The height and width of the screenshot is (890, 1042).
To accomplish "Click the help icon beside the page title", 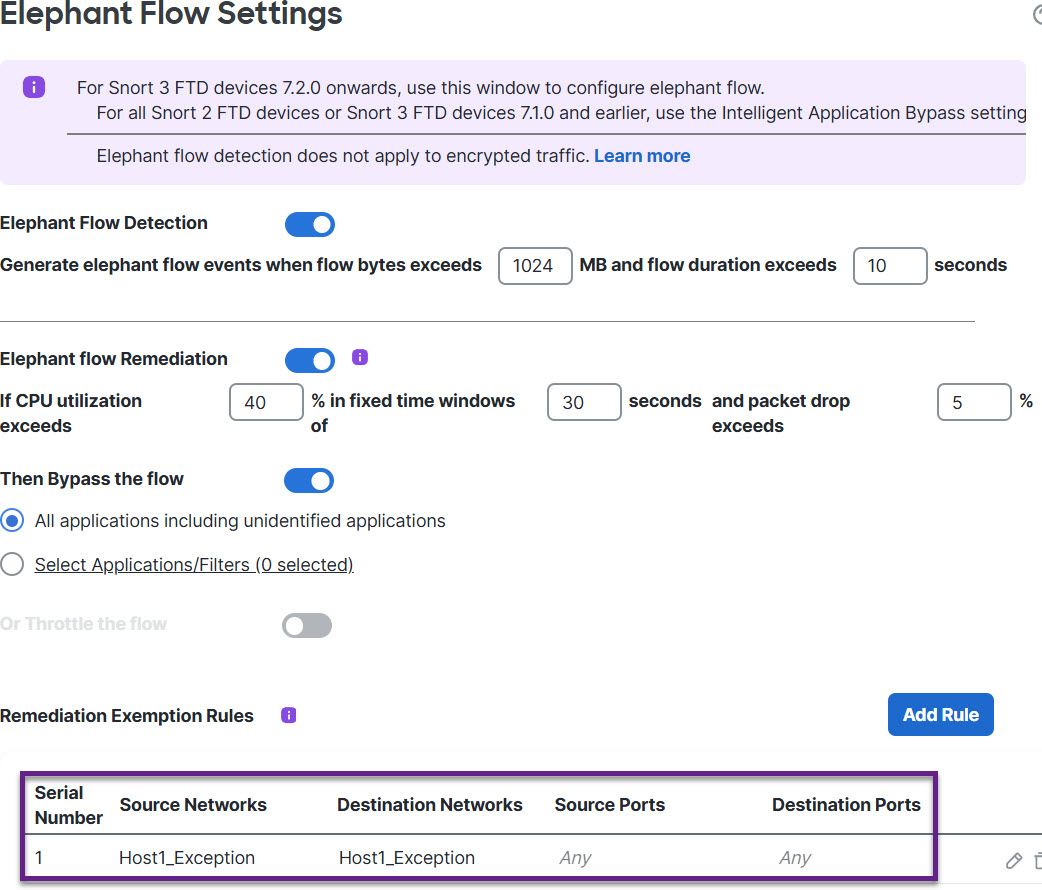I will 1037,14.
